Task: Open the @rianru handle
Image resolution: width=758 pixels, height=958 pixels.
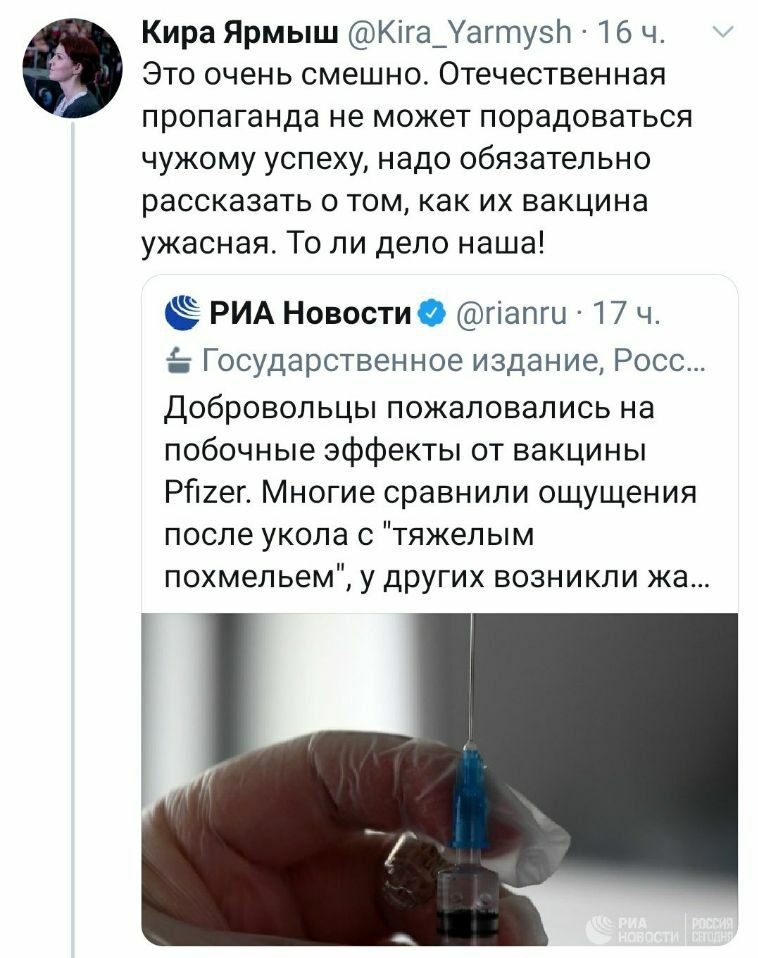Action: point(511,313)
